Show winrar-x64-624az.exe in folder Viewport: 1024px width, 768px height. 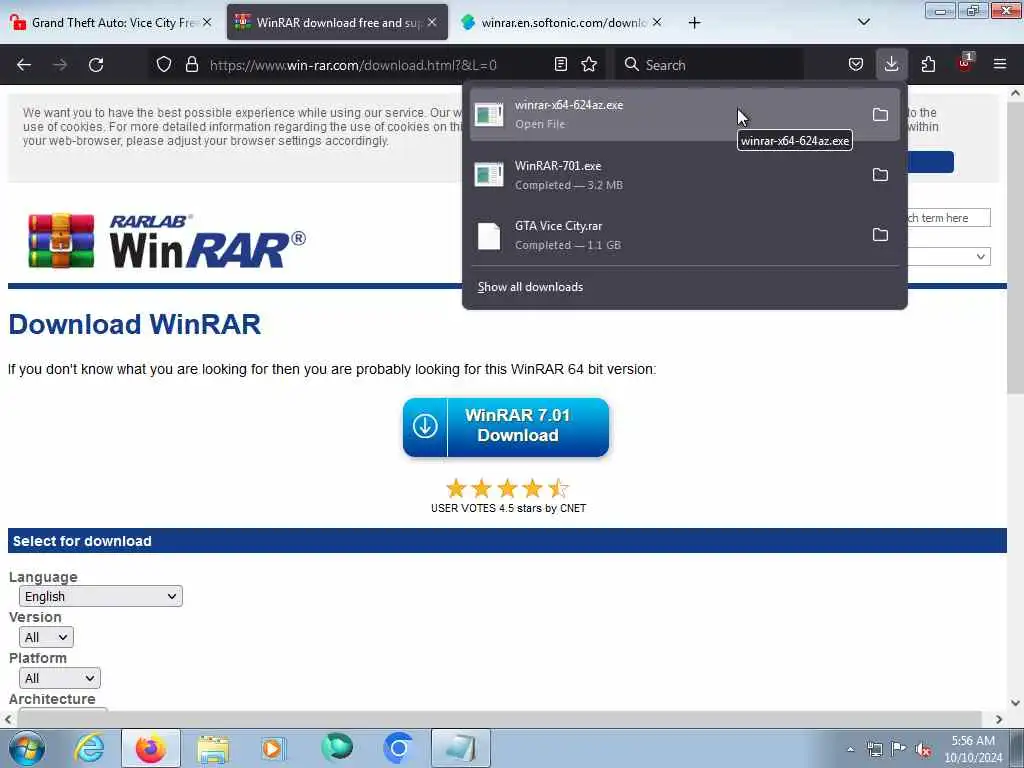click(880, 114)
